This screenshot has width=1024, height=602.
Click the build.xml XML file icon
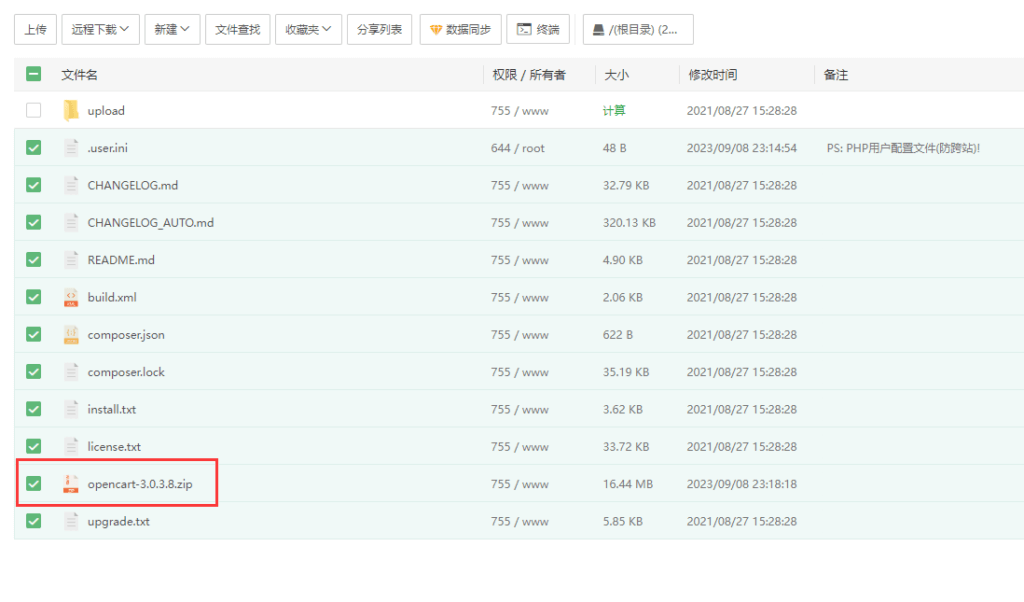click(x=70, y=297)
